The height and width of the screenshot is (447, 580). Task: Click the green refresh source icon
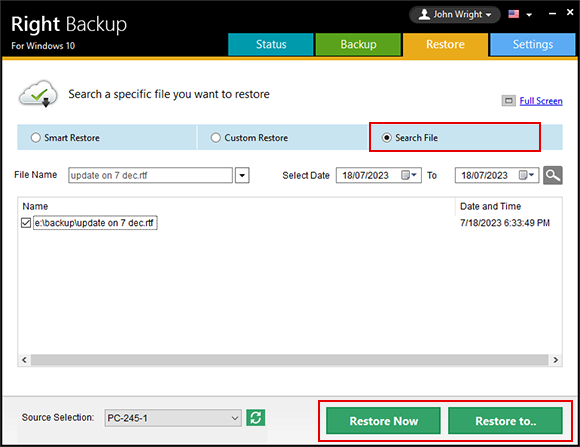(x=256, y=418)
